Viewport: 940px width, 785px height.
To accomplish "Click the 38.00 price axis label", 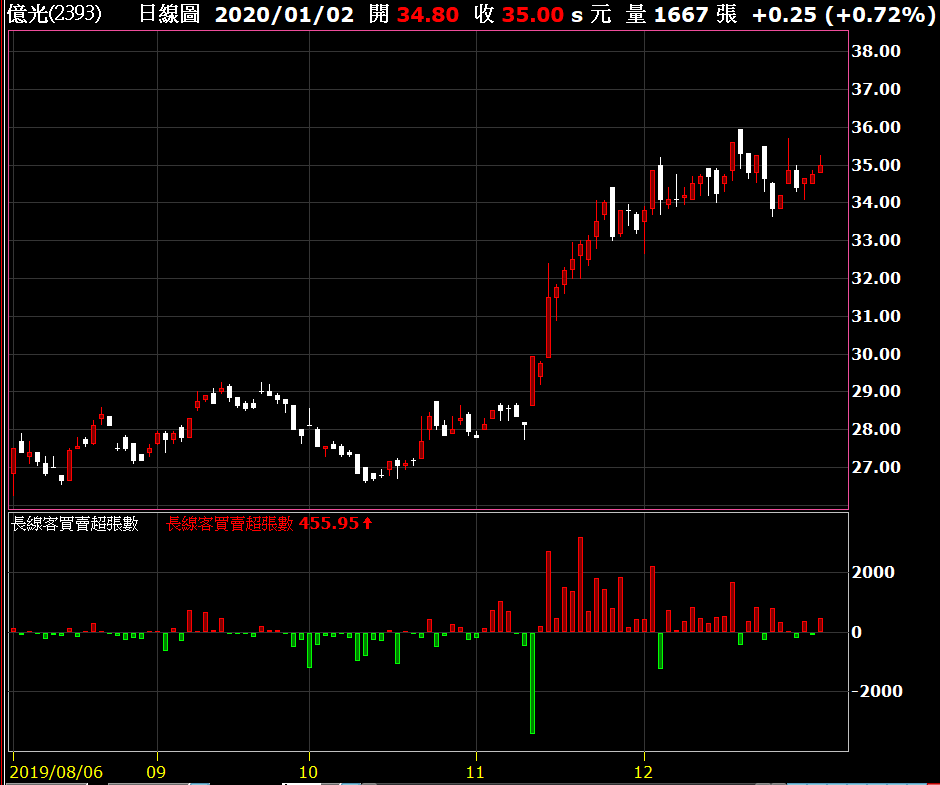I will click(876, 52).
